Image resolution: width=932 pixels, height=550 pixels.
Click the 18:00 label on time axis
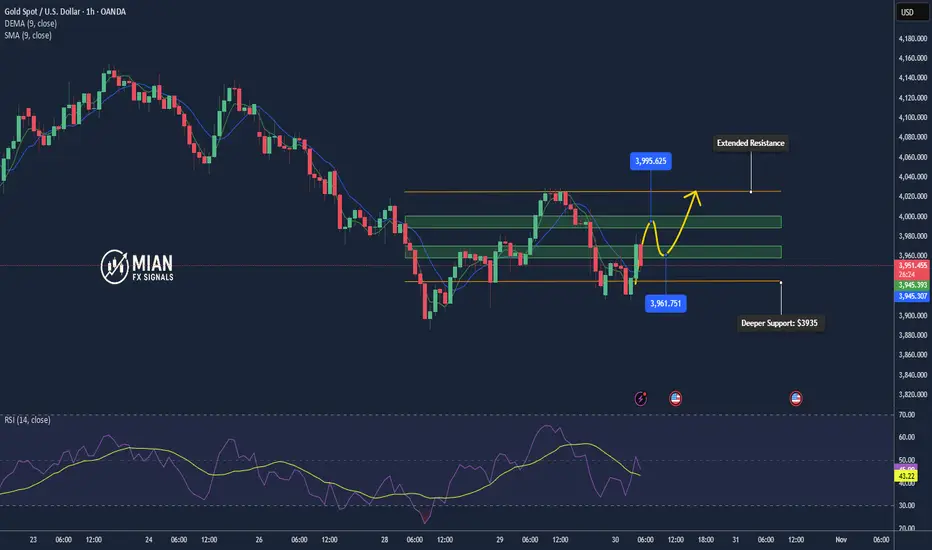tap(706, 540)
